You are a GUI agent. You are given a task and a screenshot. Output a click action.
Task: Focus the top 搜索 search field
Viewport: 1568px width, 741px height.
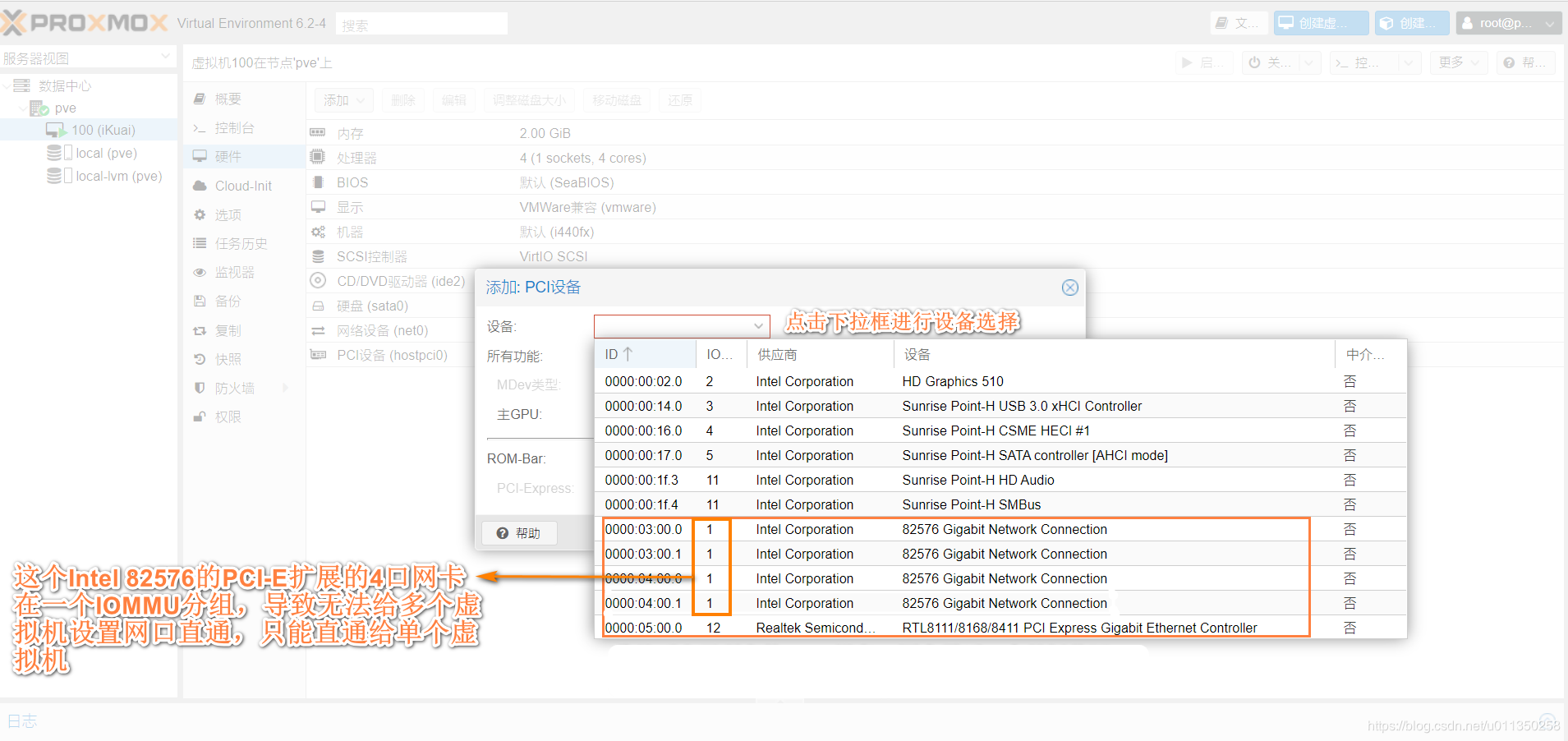click(x=421, y=24)
